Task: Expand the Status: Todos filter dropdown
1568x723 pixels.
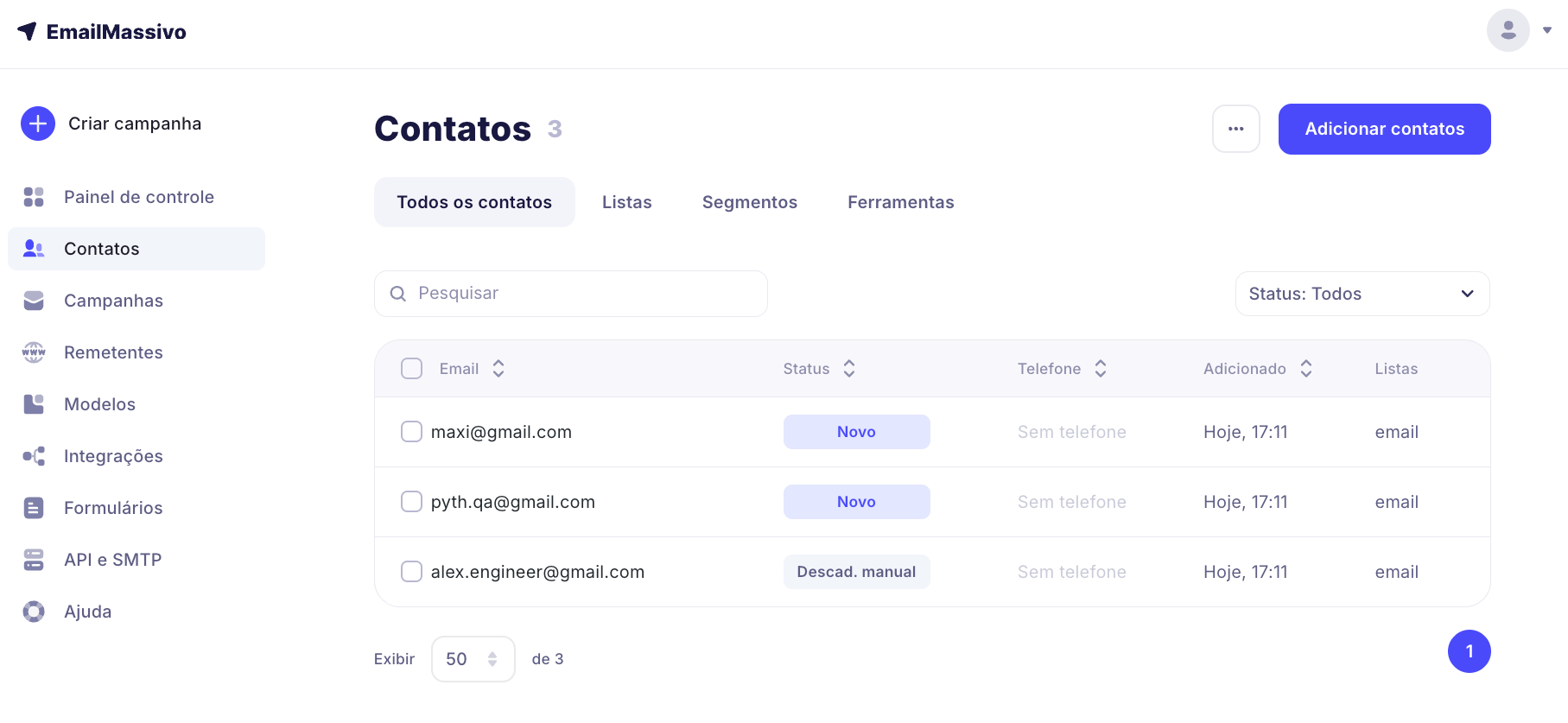Action: 1362,294
